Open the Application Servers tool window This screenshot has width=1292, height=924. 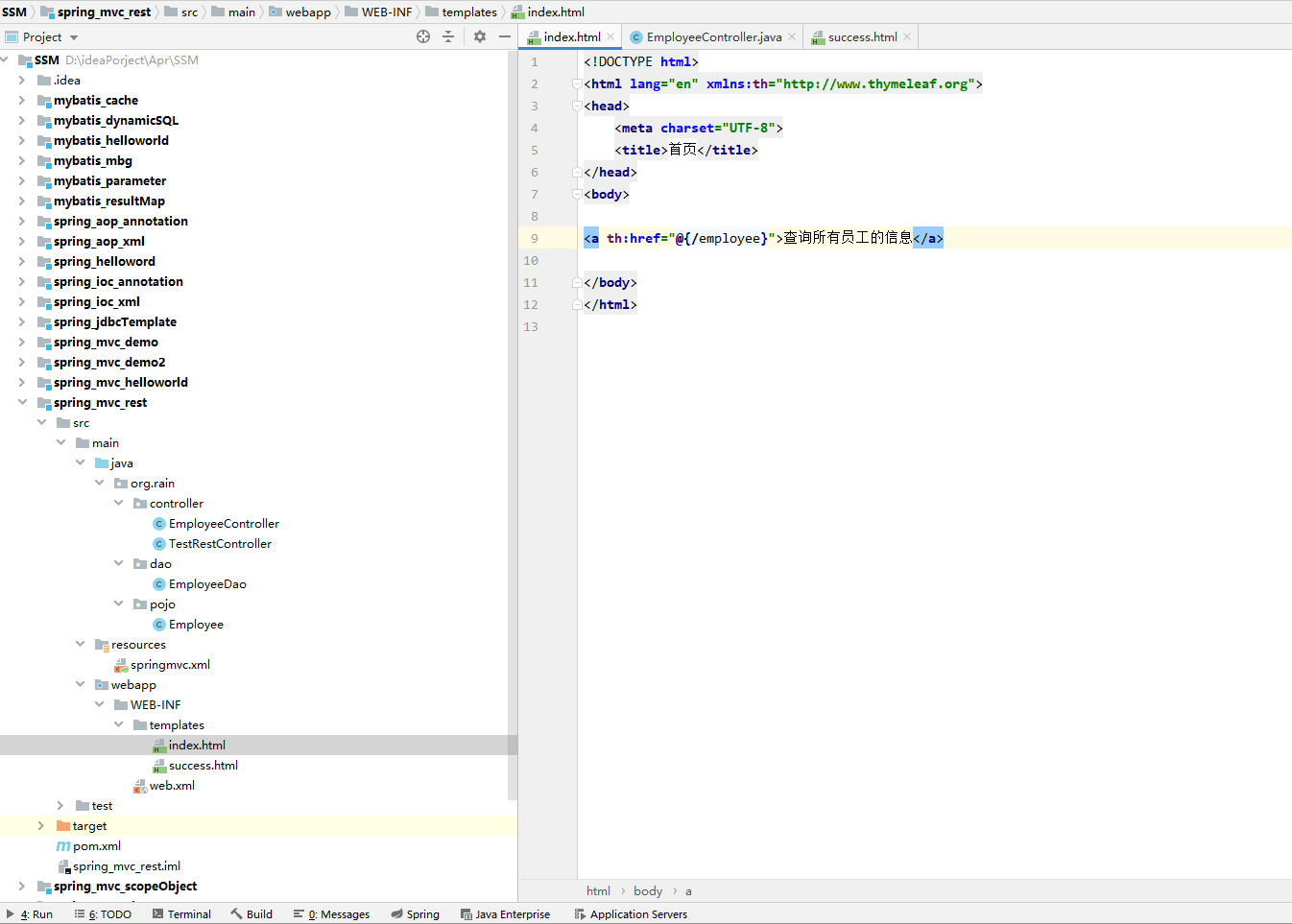pos(632,914)
